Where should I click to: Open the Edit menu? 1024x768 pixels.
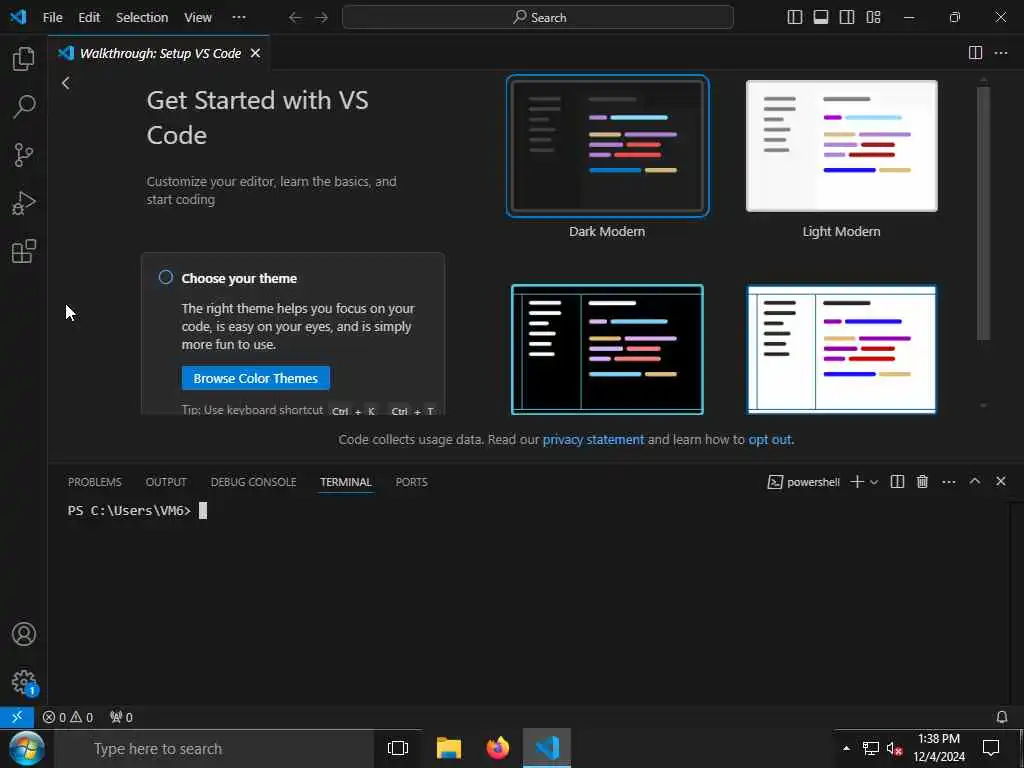[89, 18]
